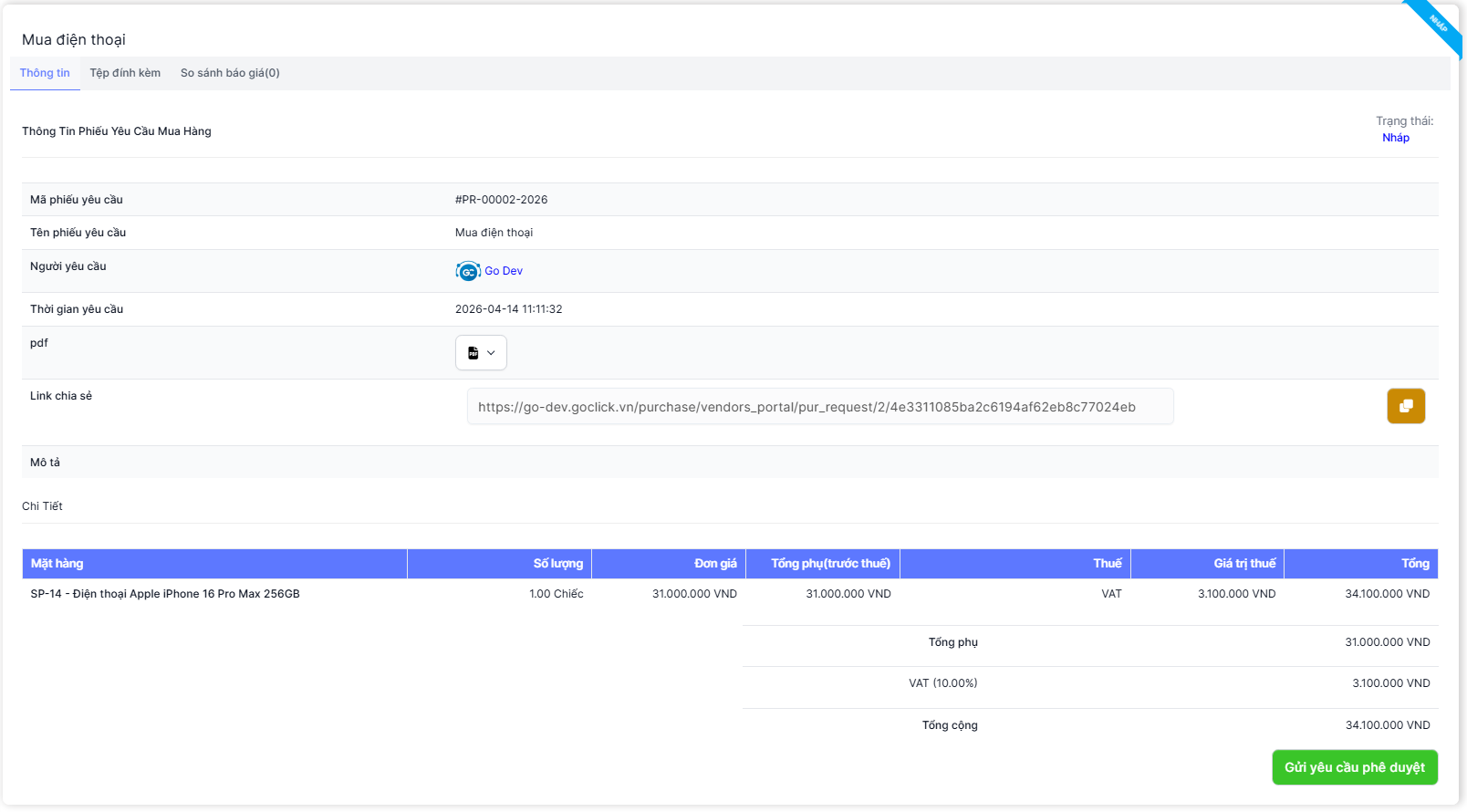This screenshot has height=812, width=1467.
Task: Expand the pdf dropdown chevron
Action: [x=492, y=353]
